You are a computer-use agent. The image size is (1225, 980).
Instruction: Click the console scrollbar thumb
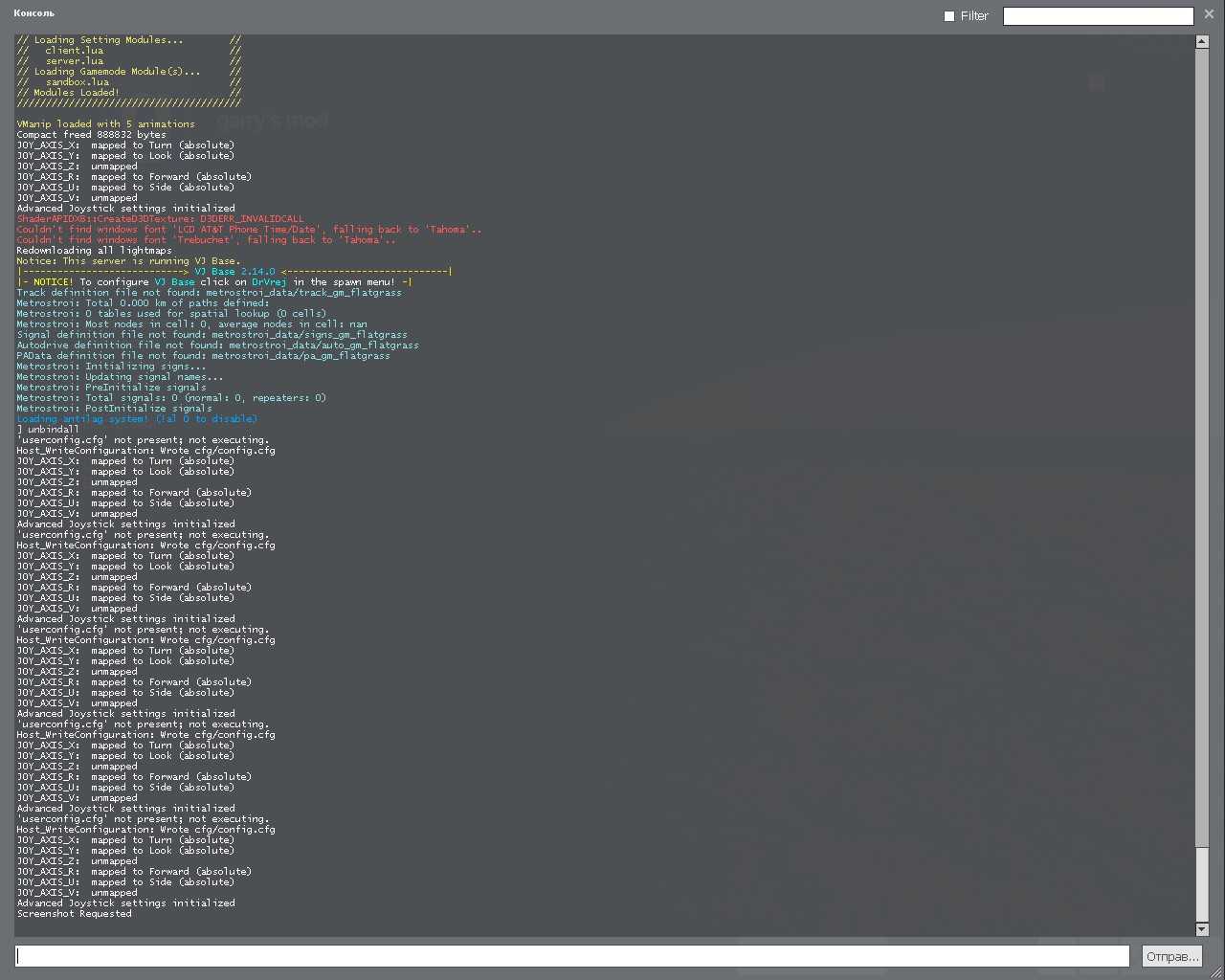click(1202, 884)
